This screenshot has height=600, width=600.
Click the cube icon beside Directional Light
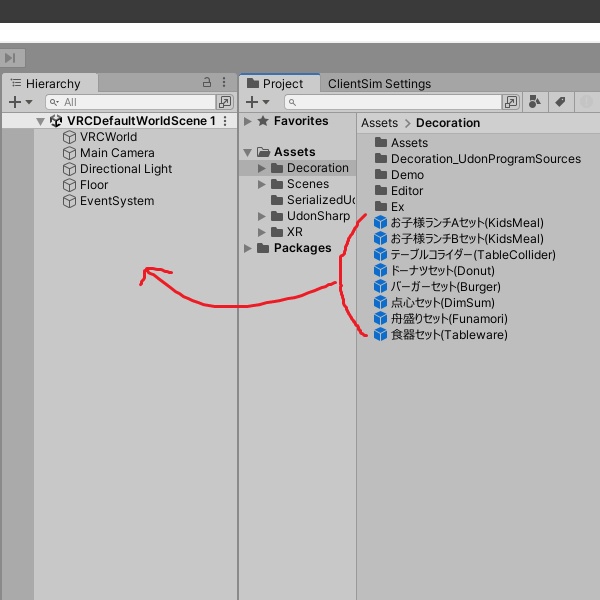(x=69, y=169)
